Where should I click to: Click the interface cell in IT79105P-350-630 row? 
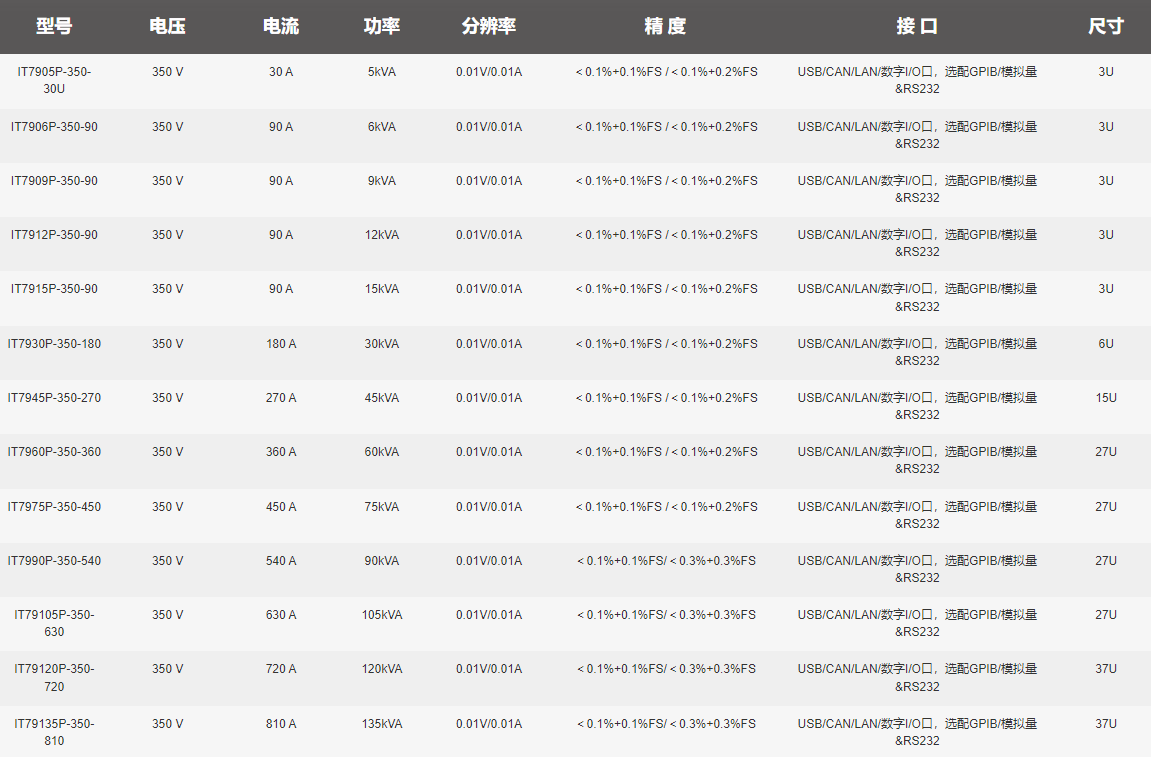coord(917,623)
